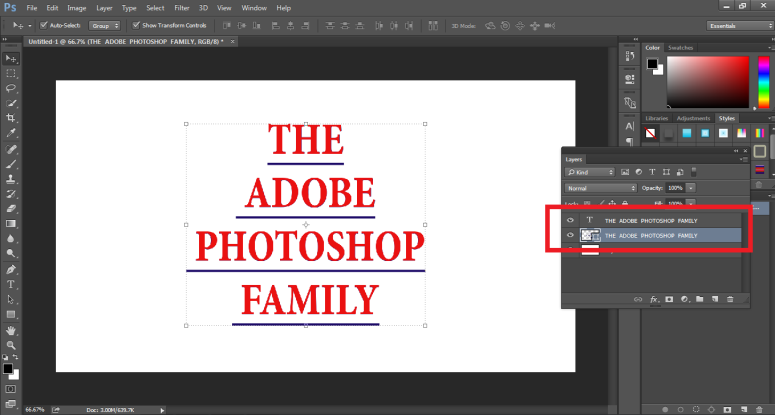Select the Gradient tool
The height and width of the screenshot is (415, 775).
coord(11,223)
